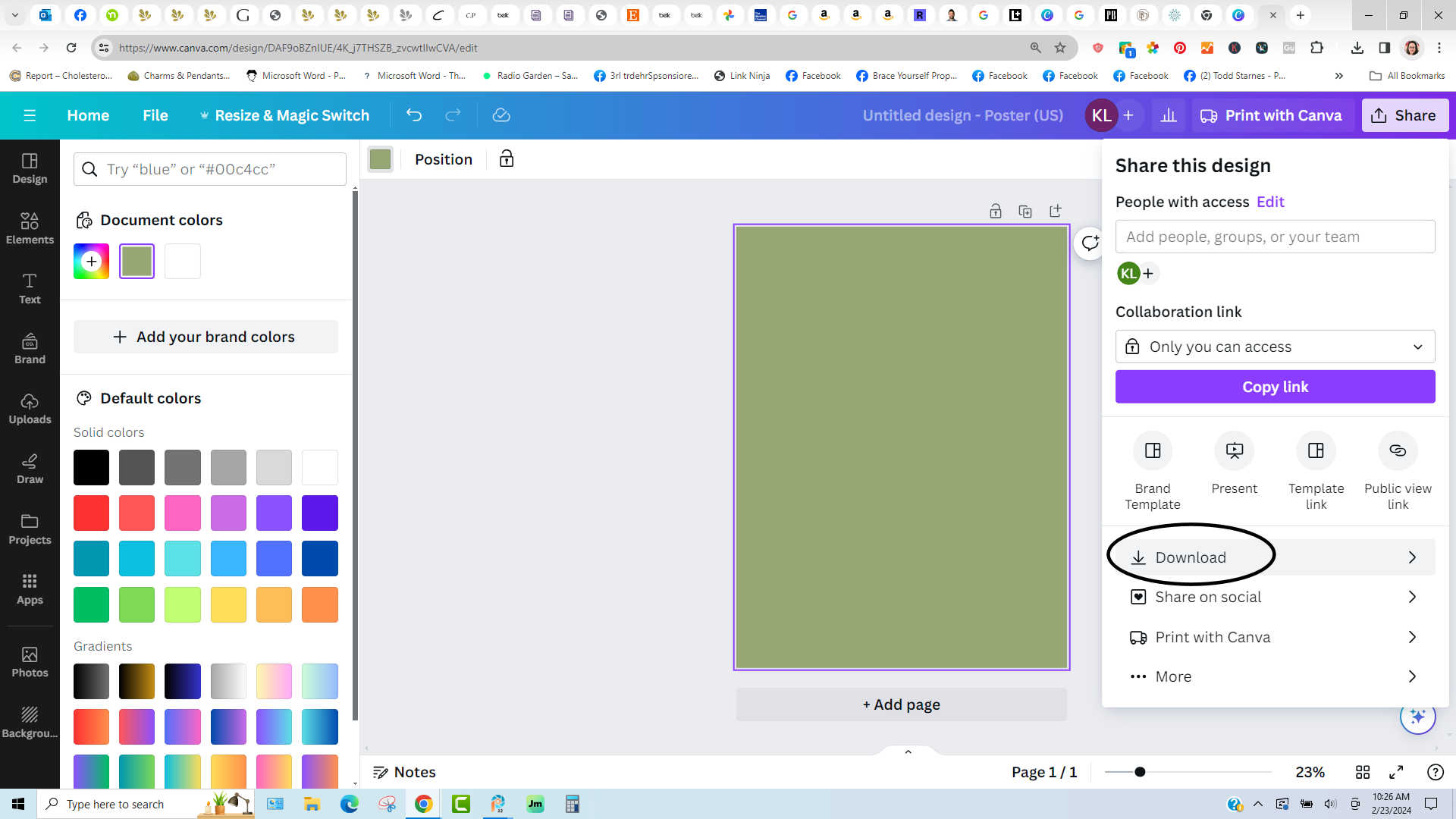Image resolution: width=1456 pixels, height=819 pixels.
Task: Click the Brand Template icon
Action: 1153,450
